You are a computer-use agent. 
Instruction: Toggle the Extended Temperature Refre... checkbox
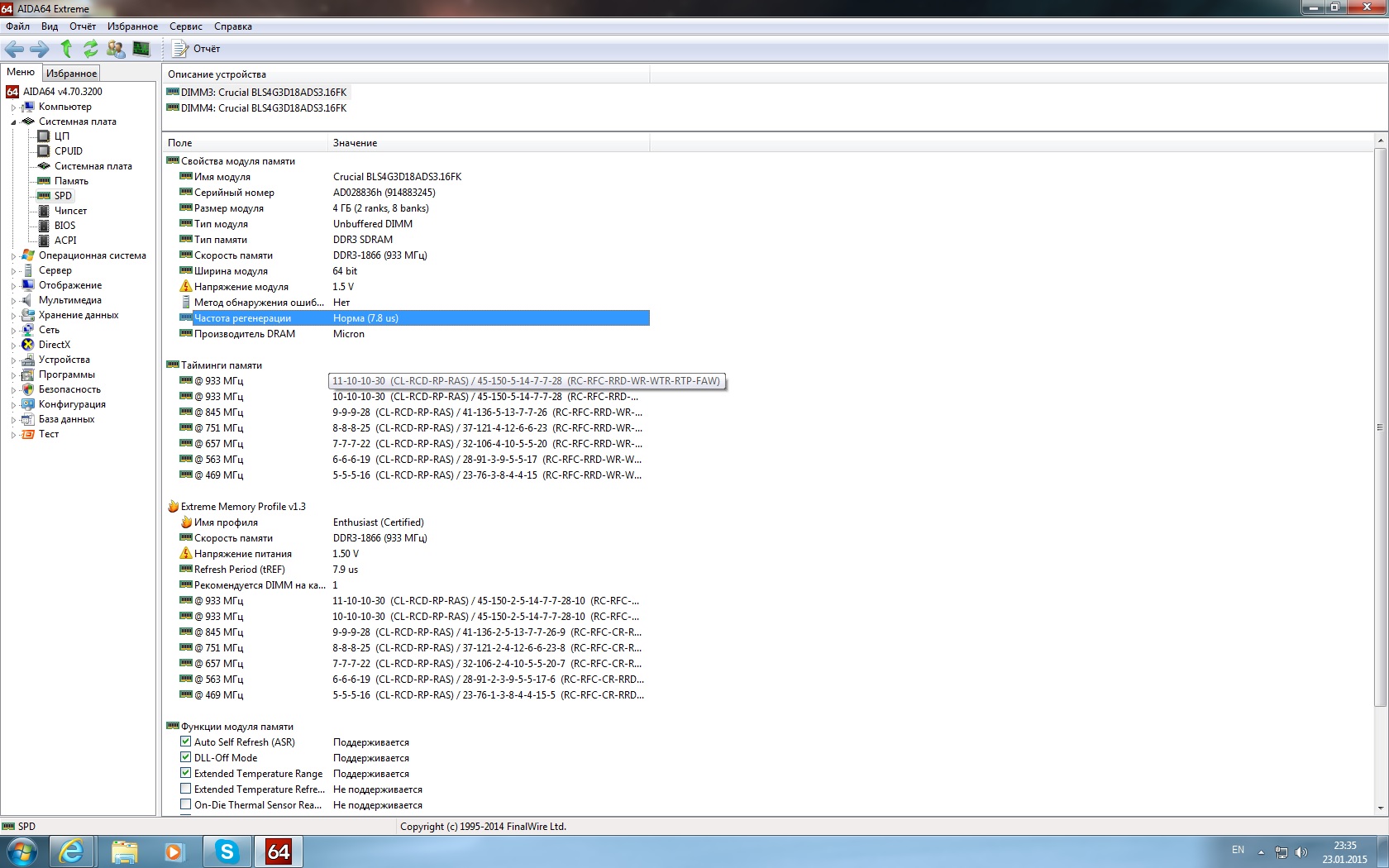pyautogui.click(x=186, y=789)
